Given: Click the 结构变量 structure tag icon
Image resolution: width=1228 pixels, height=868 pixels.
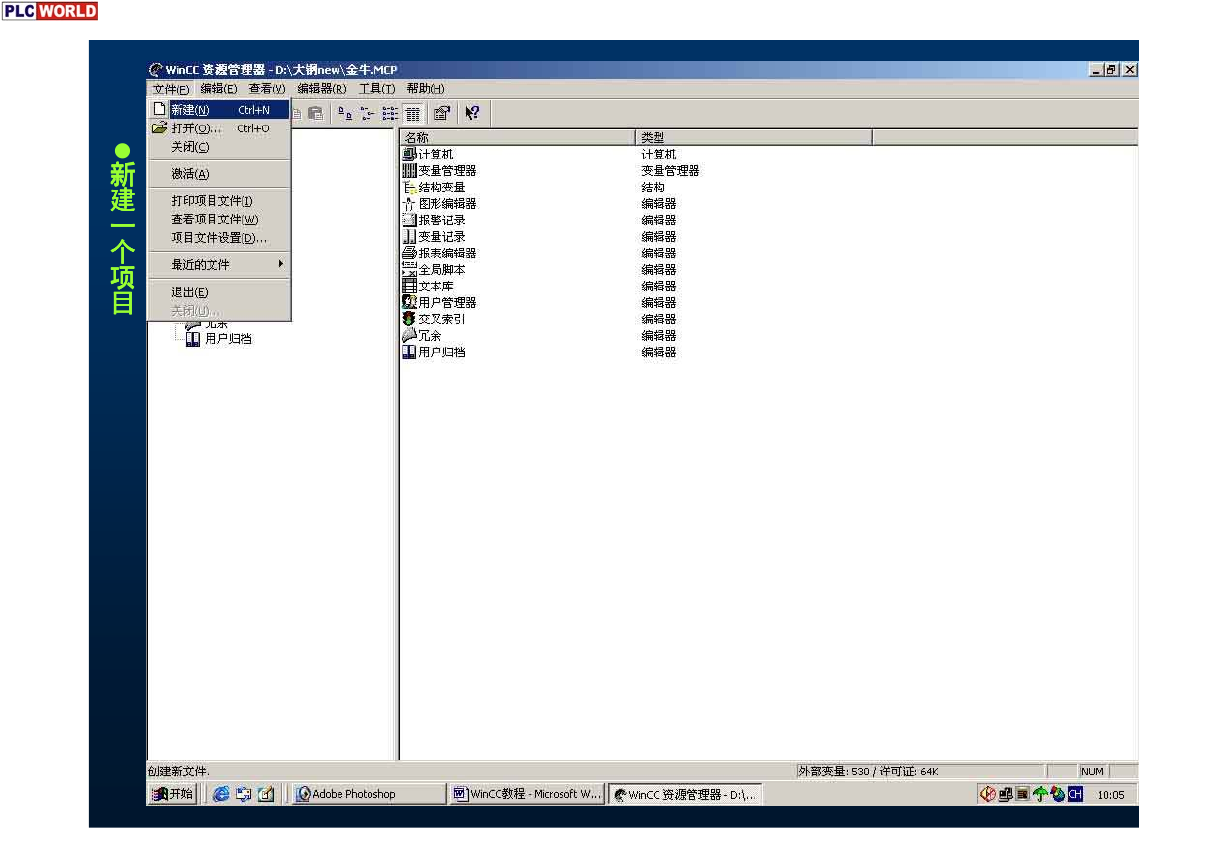Looking at the screenshot, I should pyautogui.click(x=409, y=187).
